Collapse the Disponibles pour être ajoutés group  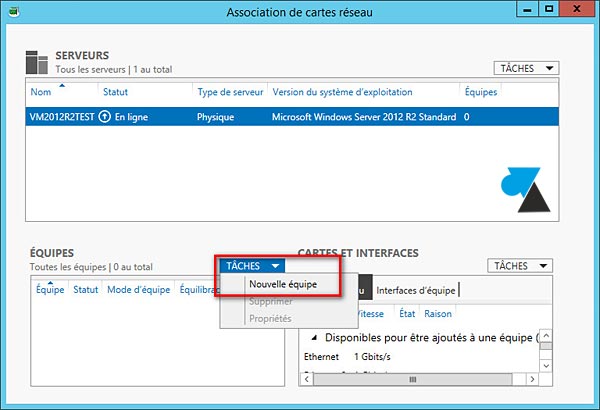point(314,338)
